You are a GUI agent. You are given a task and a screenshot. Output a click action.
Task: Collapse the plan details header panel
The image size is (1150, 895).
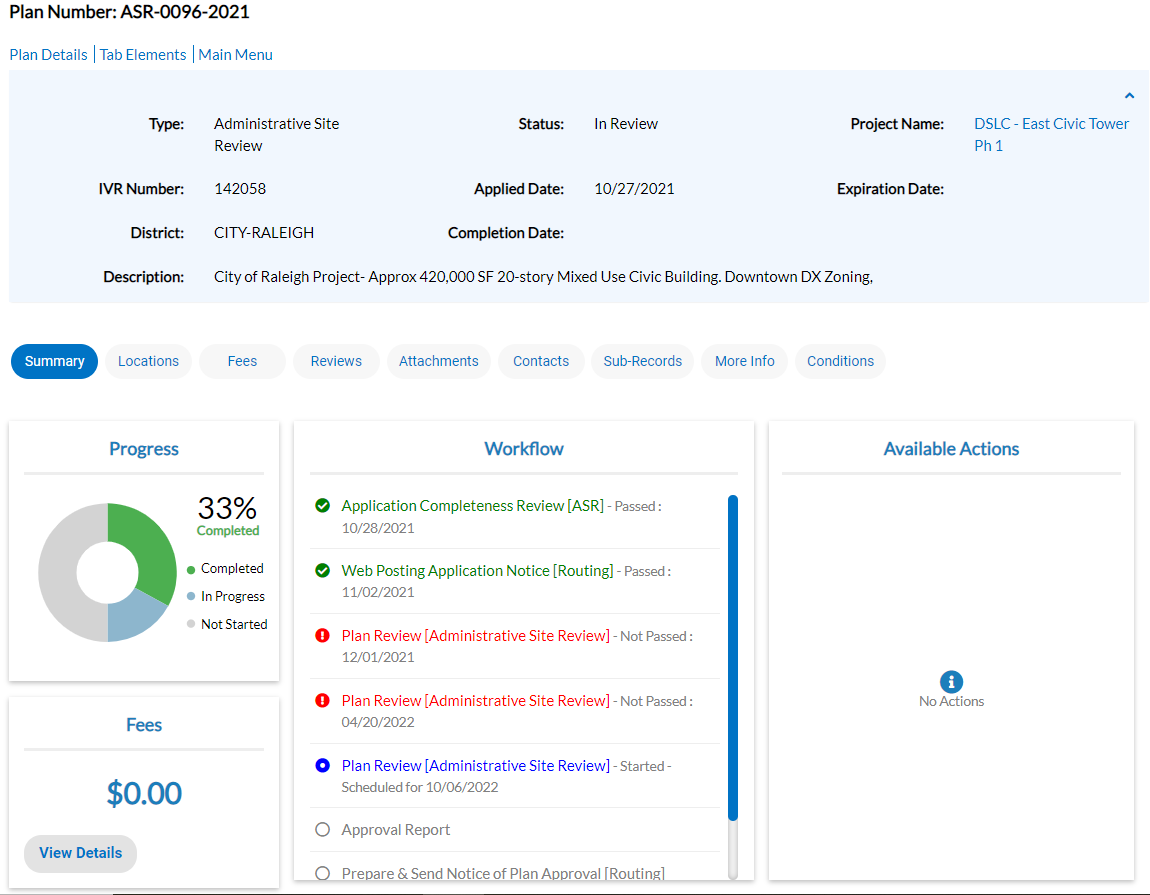tap(1129, 96)
